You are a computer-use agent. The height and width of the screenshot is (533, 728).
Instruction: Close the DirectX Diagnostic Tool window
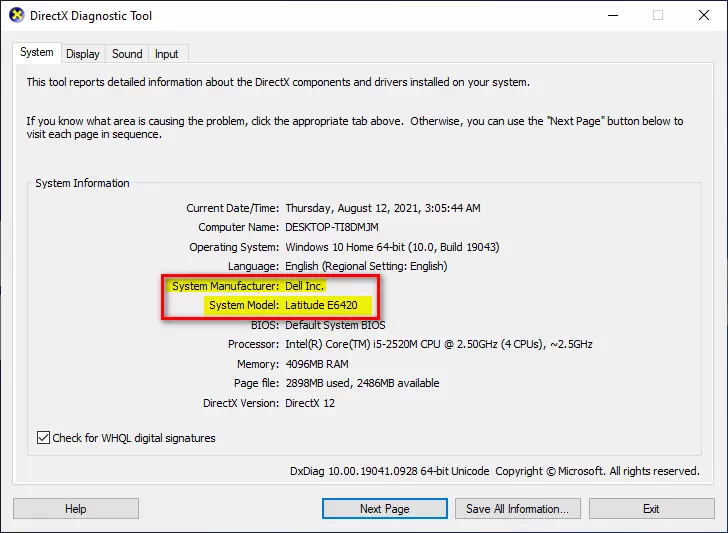click(x=704, y=15)
